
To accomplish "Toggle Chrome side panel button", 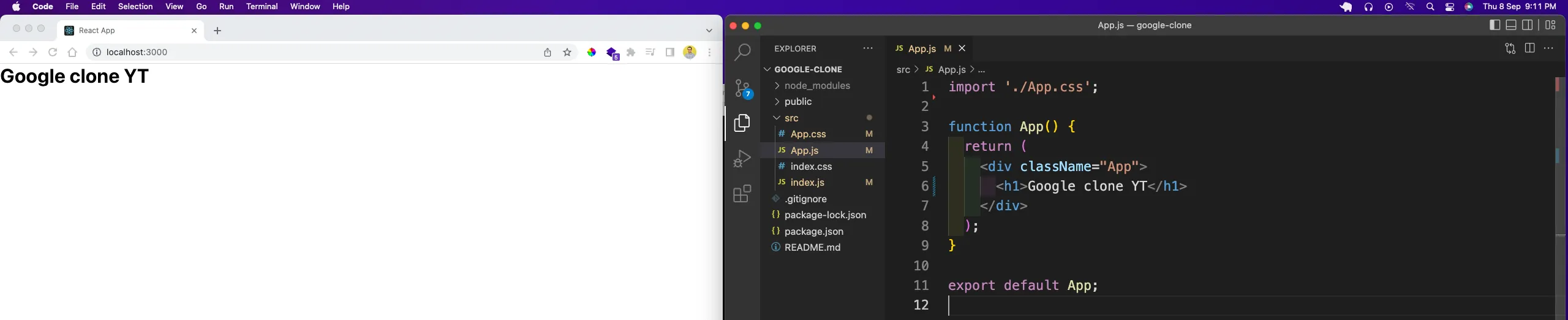I will pos(670,53).
